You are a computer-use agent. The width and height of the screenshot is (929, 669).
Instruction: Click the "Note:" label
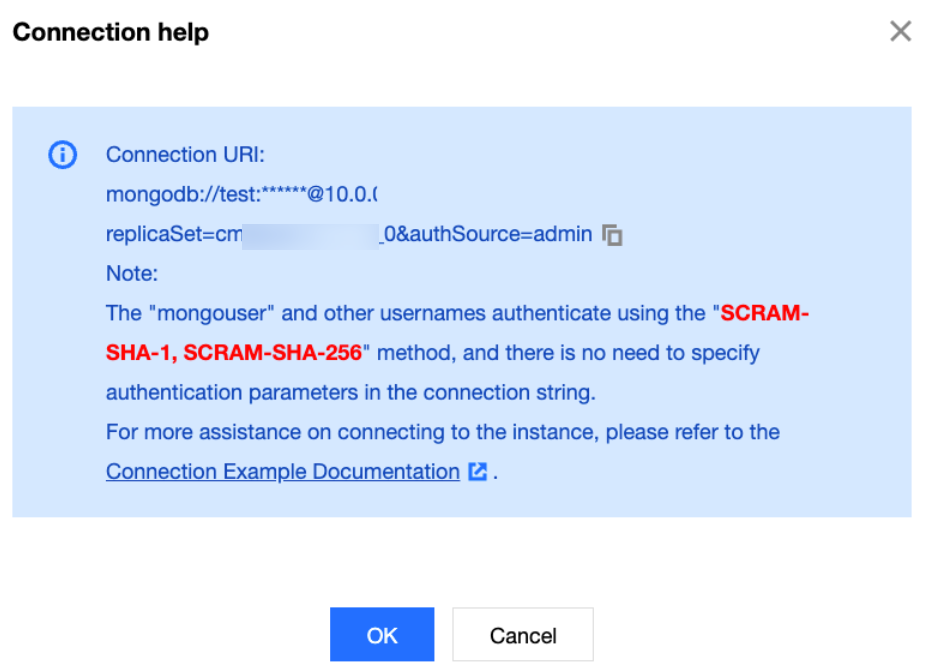tap(132, 274)
